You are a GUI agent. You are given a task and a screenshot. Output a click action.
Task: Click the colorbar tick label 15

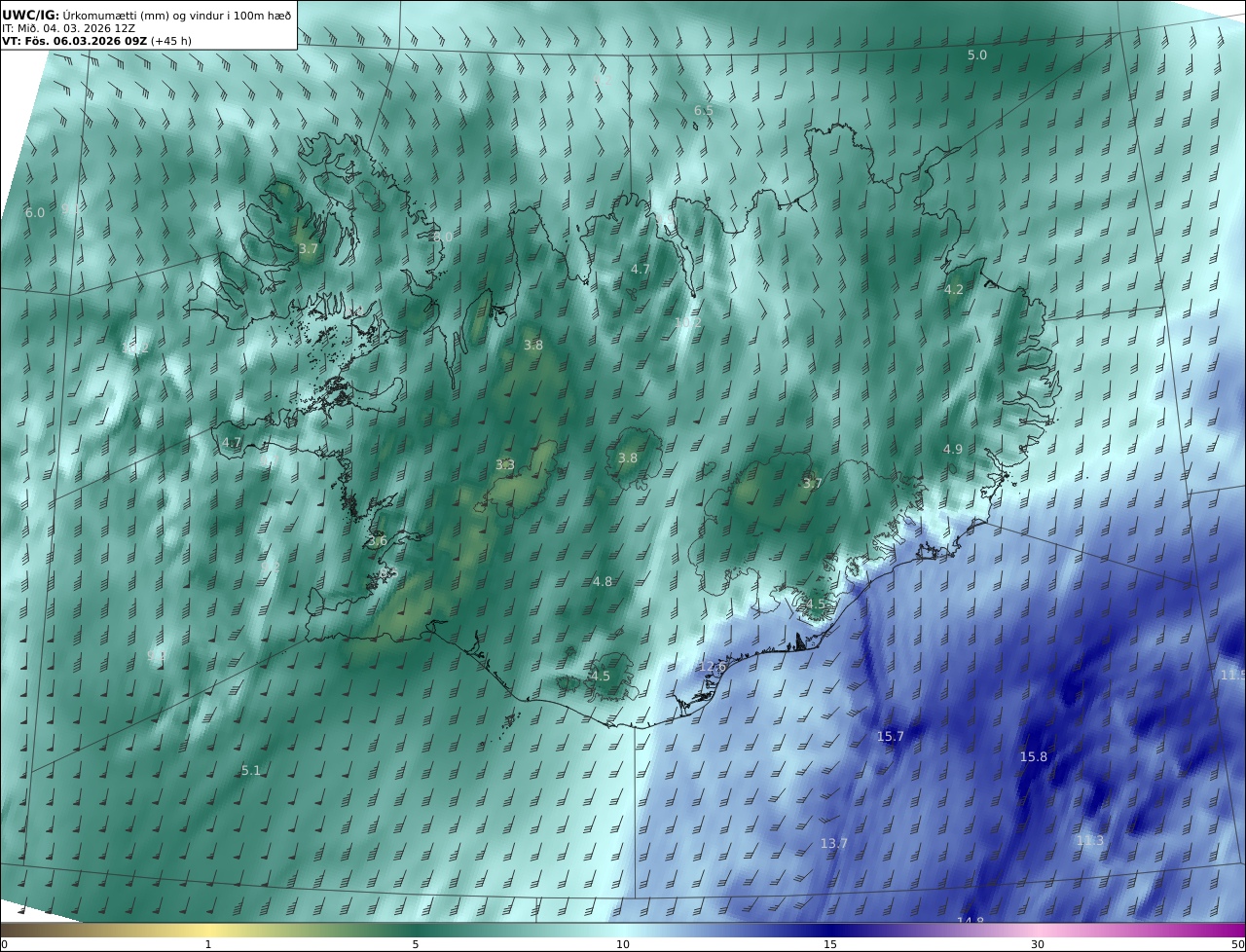(x=830, y=944)
